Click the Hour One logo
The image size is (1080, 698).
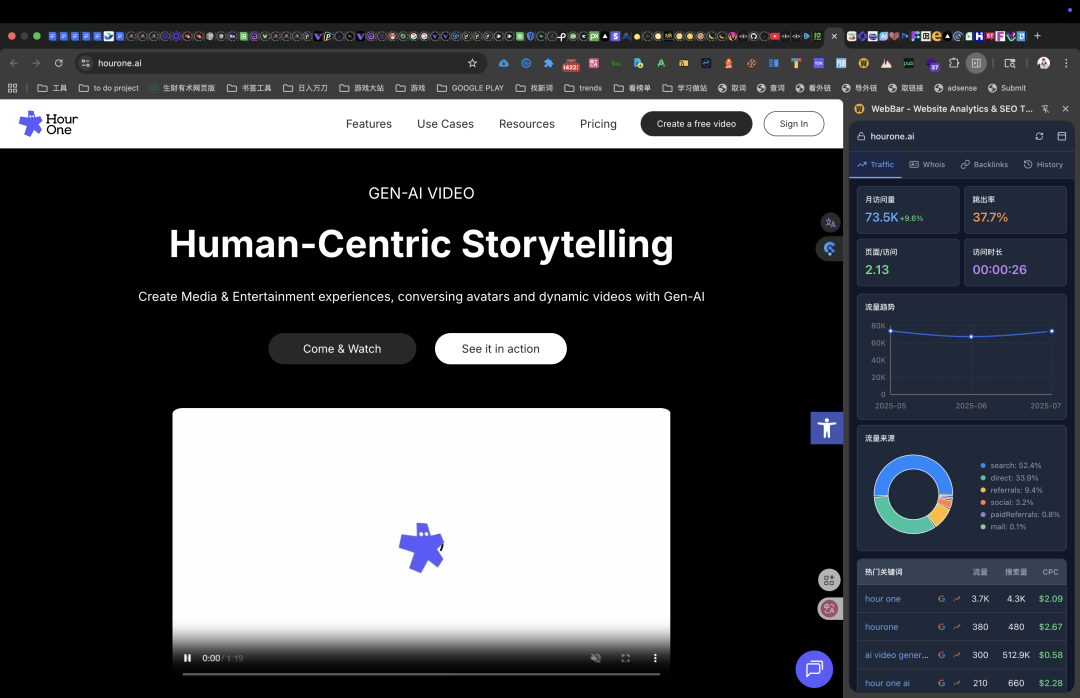48,124
